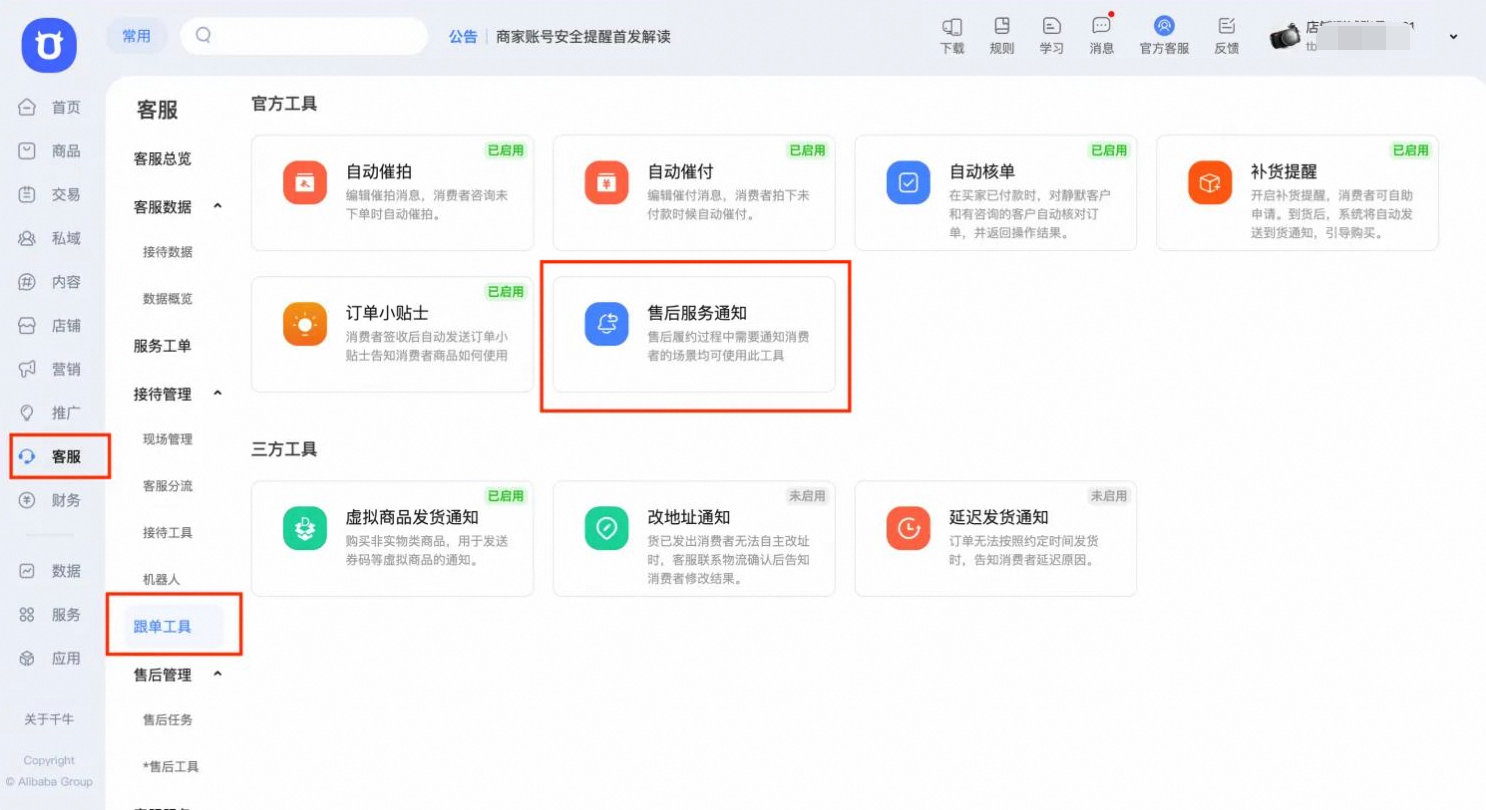Screen dimensions: 1486x810
Task: Open 商品 in left sidebar
Action: 50,151
